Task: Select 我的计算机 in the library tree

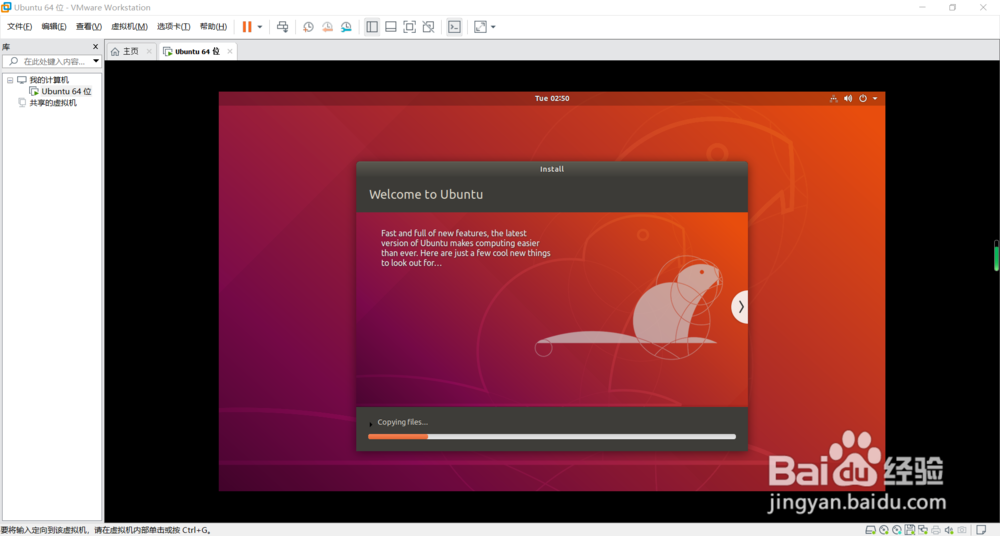Action: [48, 80]
